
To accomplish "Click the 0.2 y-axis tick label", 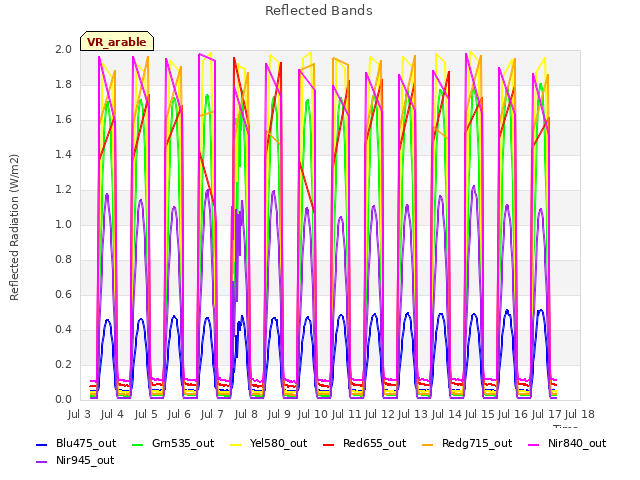I will 64,365.
